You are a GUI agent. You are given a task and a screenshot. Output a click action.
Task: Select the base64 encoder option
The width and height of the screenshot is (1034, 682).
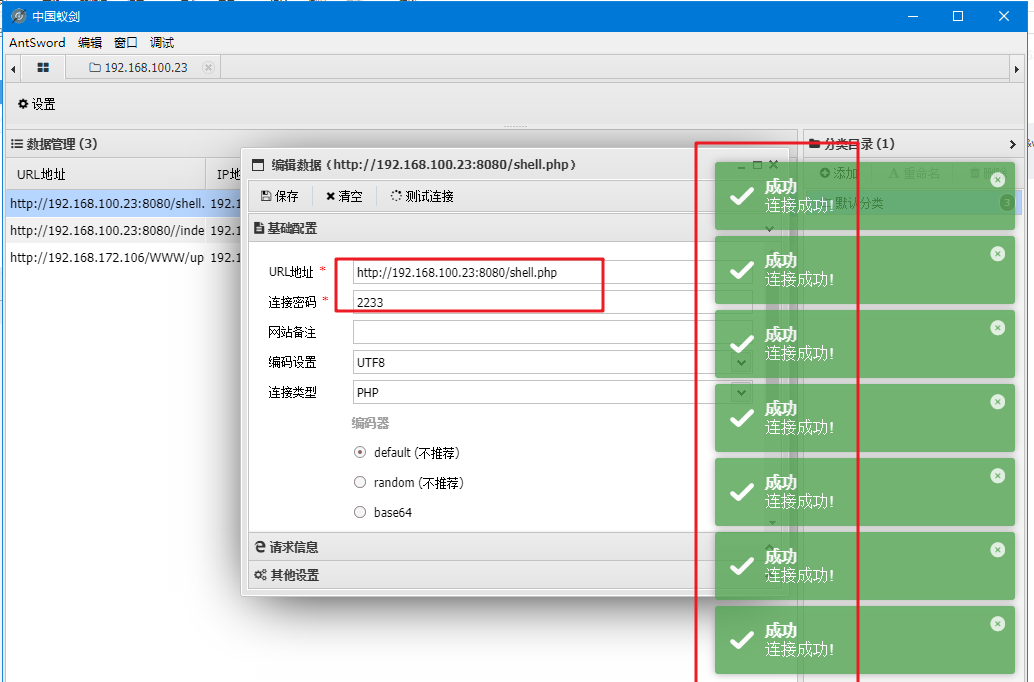[x=360, y=512]
